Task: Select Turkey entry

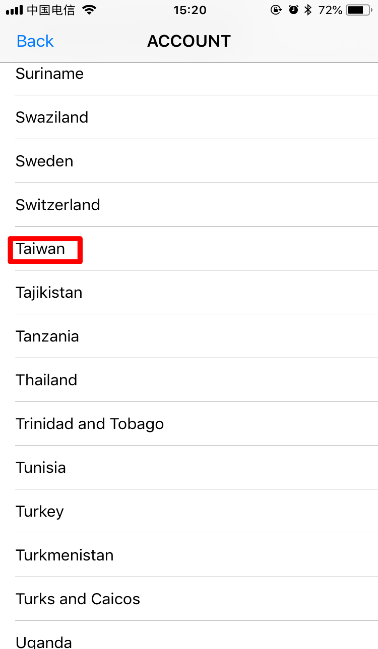Action: [189, 512]
